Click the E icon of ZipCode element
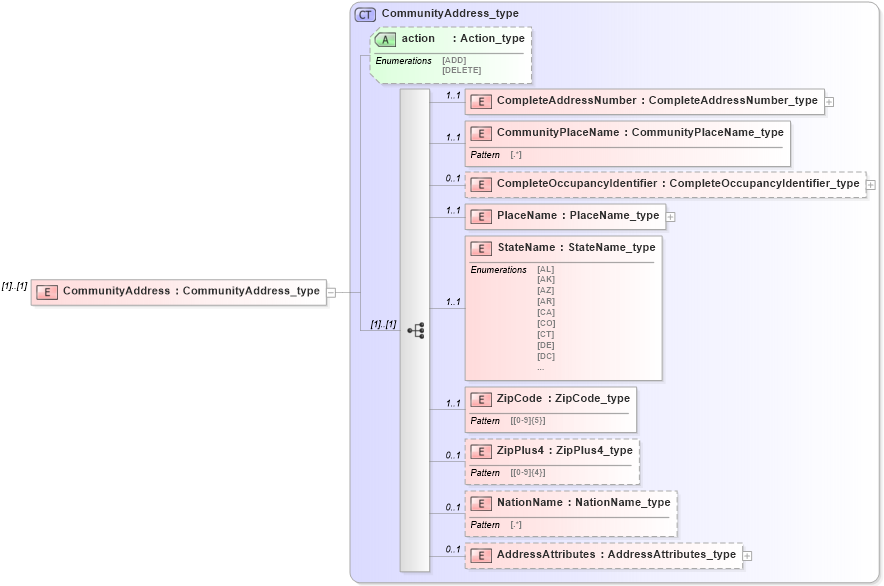 pos(479,398)
